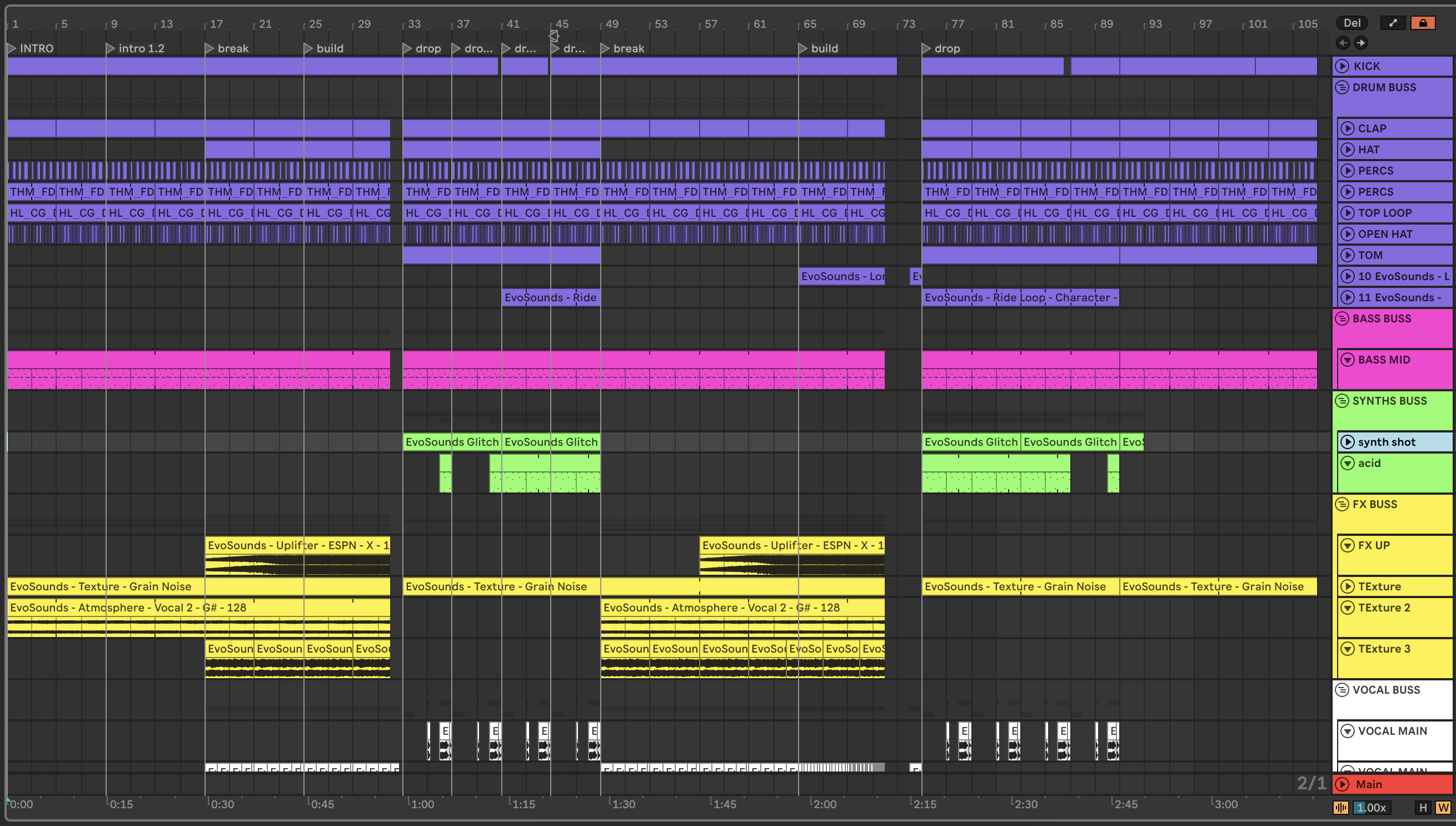Viewport: 1456px width, 826px height.
Task: Jump to previous locator arrow
Action: pos(1343,43)
